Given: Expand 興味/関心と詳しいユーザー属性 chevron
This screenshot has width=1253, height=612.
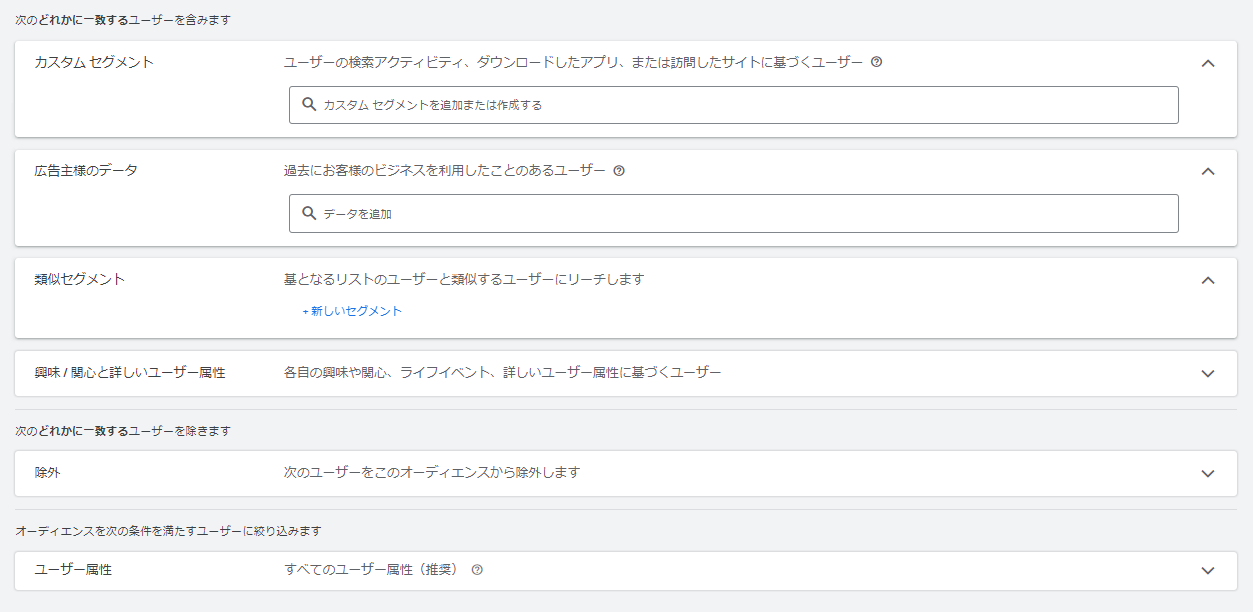Looking at the screenshot, I should point(1207,374).
